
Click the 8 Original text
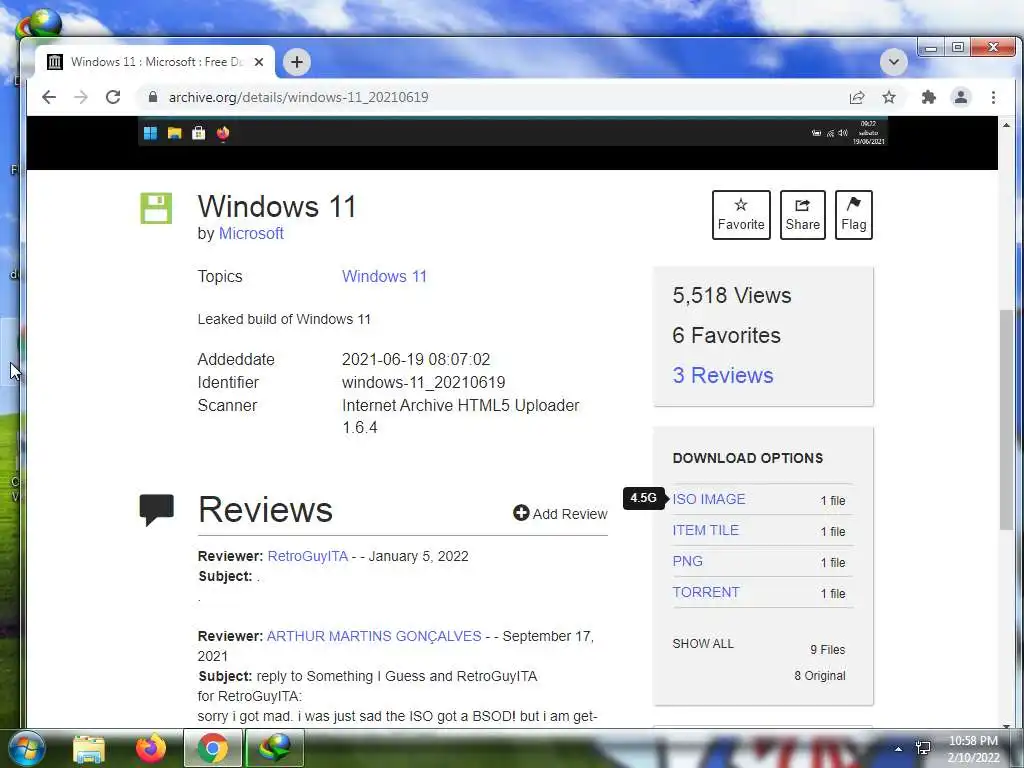tap(820, 676)
